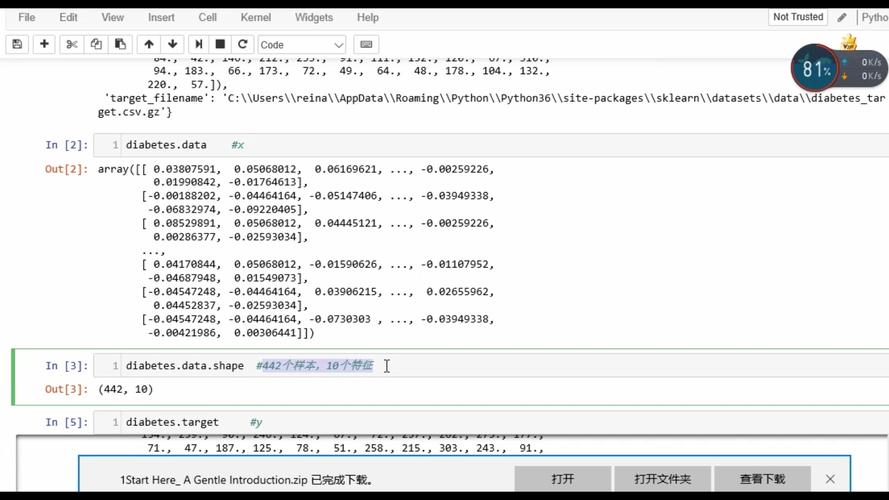Open the Help menu
889x500 pixels.
[367, 18]
